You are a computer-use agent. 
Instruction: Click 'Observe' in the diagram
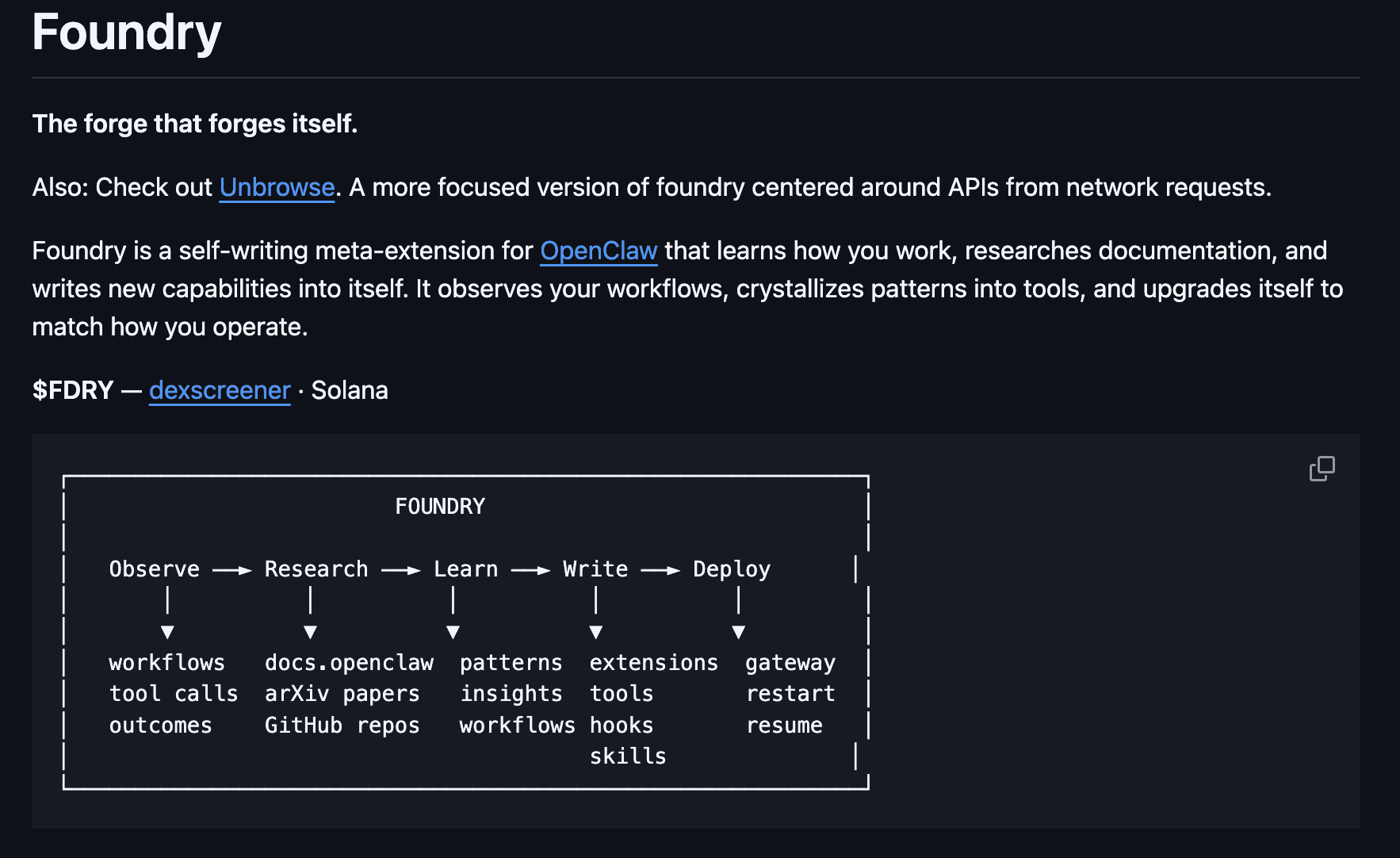coord(155,569)
